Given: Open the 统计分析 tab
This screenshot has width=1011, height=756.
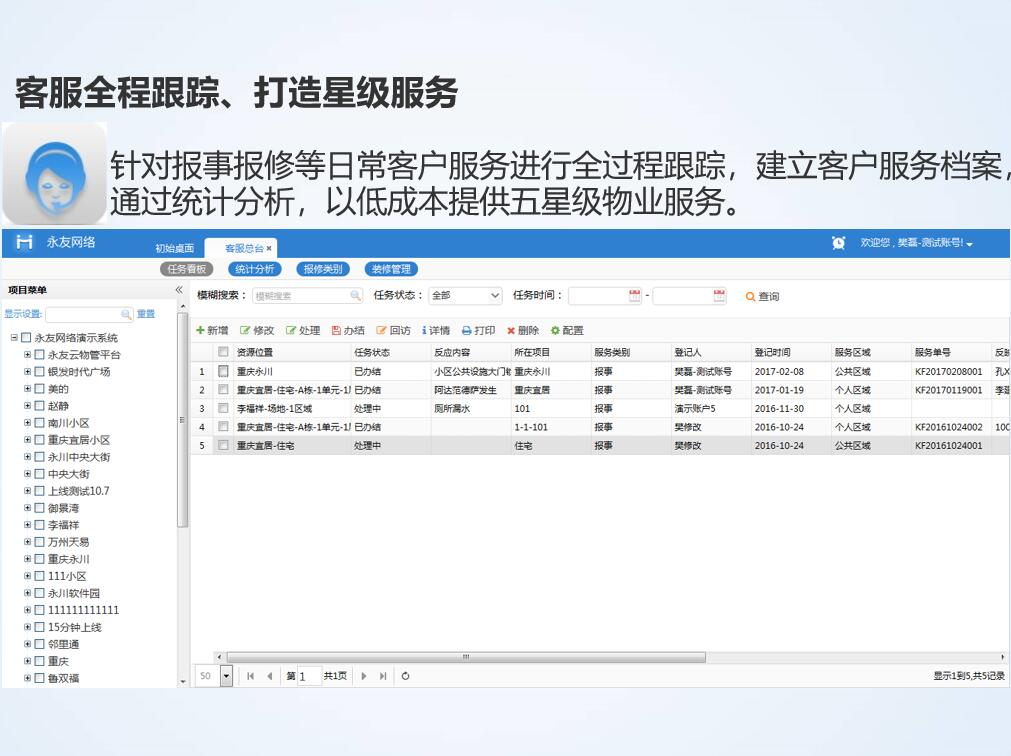Looking at the screenshot, I should click(x=254, y=269).
